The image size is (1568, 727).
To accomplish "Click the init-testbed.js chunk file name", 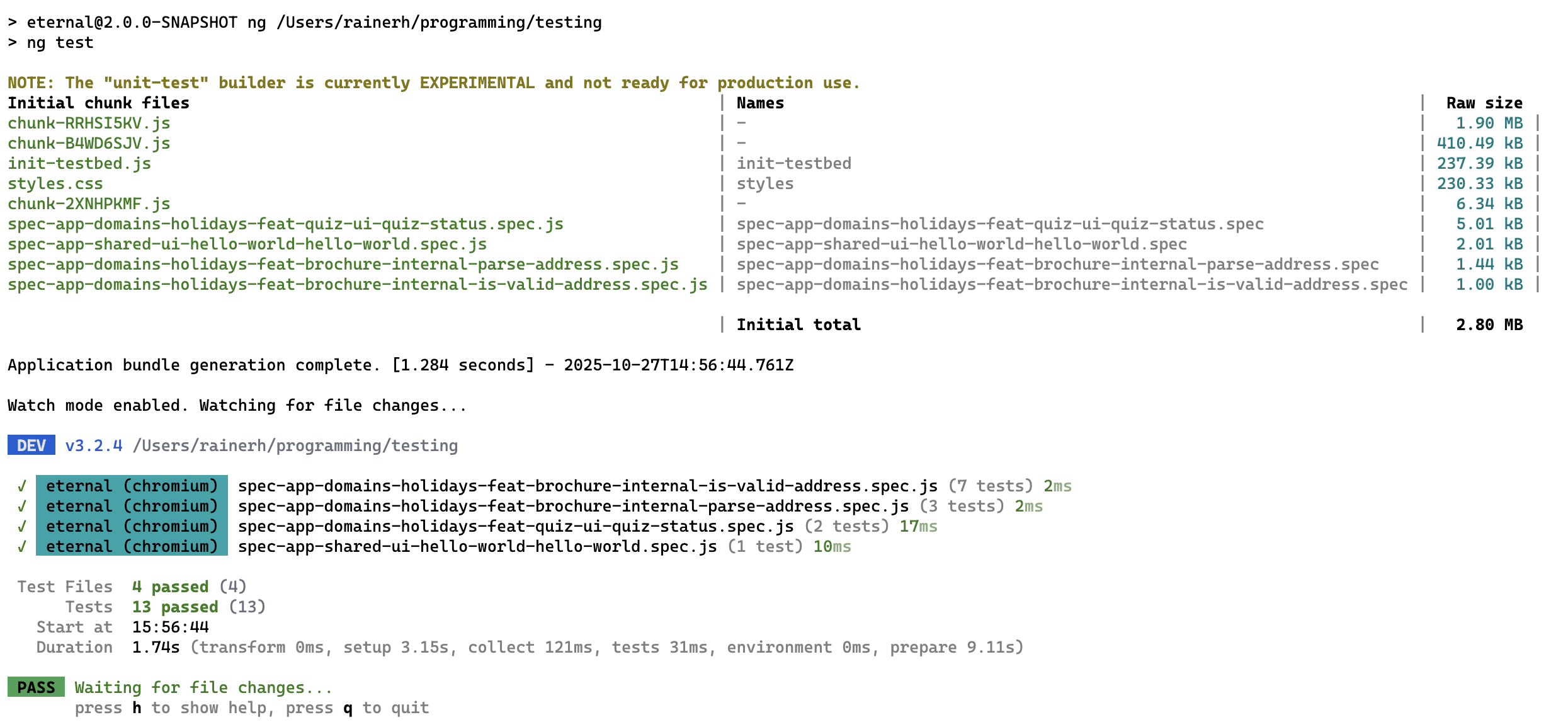I will click(79, 164).
